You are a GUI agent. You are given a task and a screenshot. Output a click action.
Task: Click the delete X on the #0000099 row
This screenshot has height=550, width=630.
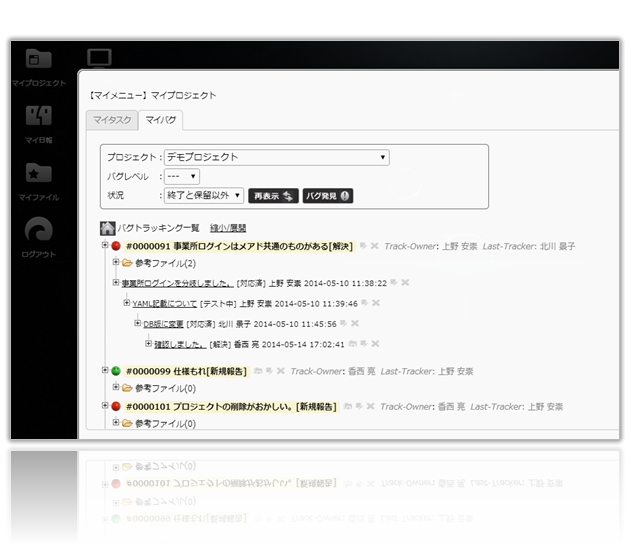[x=281, y=371]
